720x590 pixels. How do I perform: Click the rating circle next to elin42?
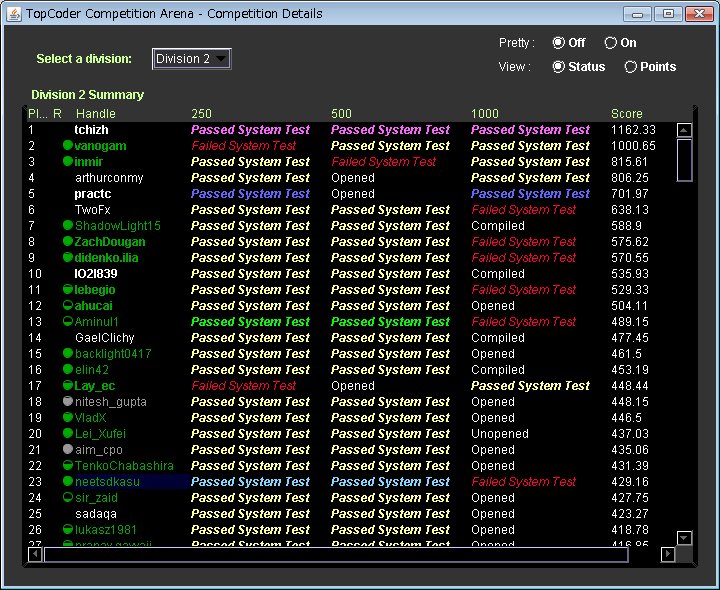68,369
